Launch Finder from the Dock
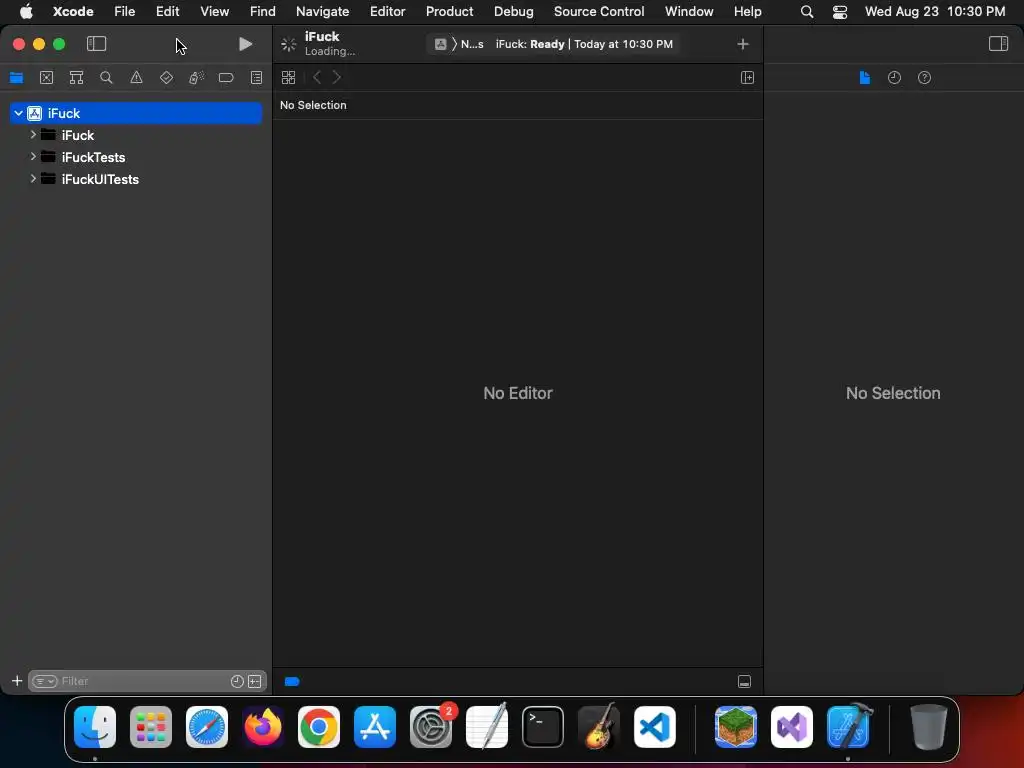The width and height of the screenshot is (1024, 768). tap(95, 727)
